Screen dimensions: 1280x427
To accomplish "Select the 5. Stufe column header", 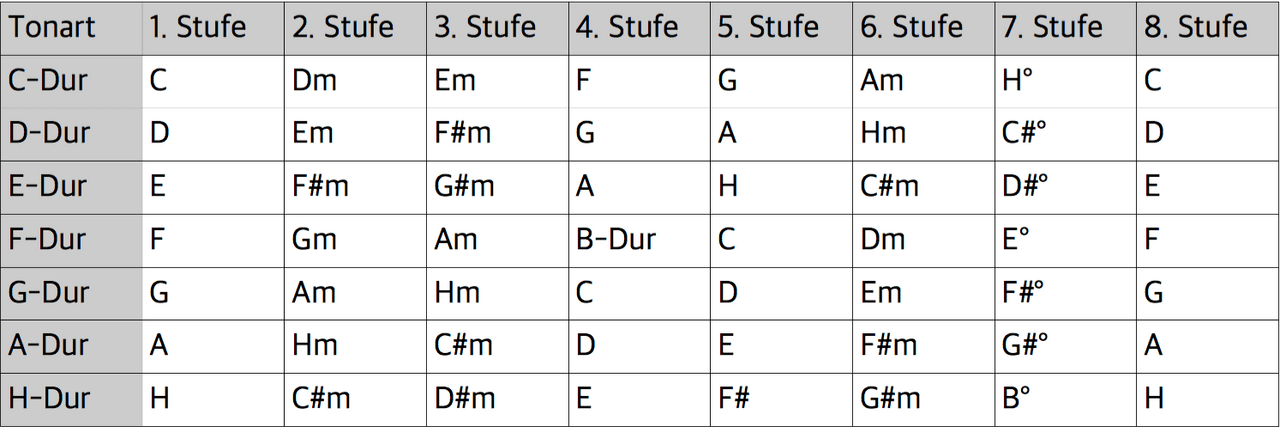I will click(767, 27).
